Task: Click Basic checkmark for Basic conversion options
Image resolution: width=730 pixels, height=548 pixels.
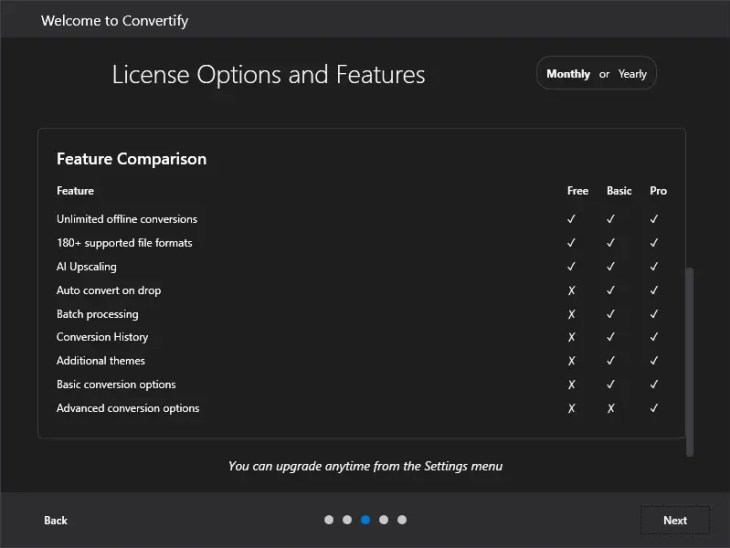Action: pos(610,385)
